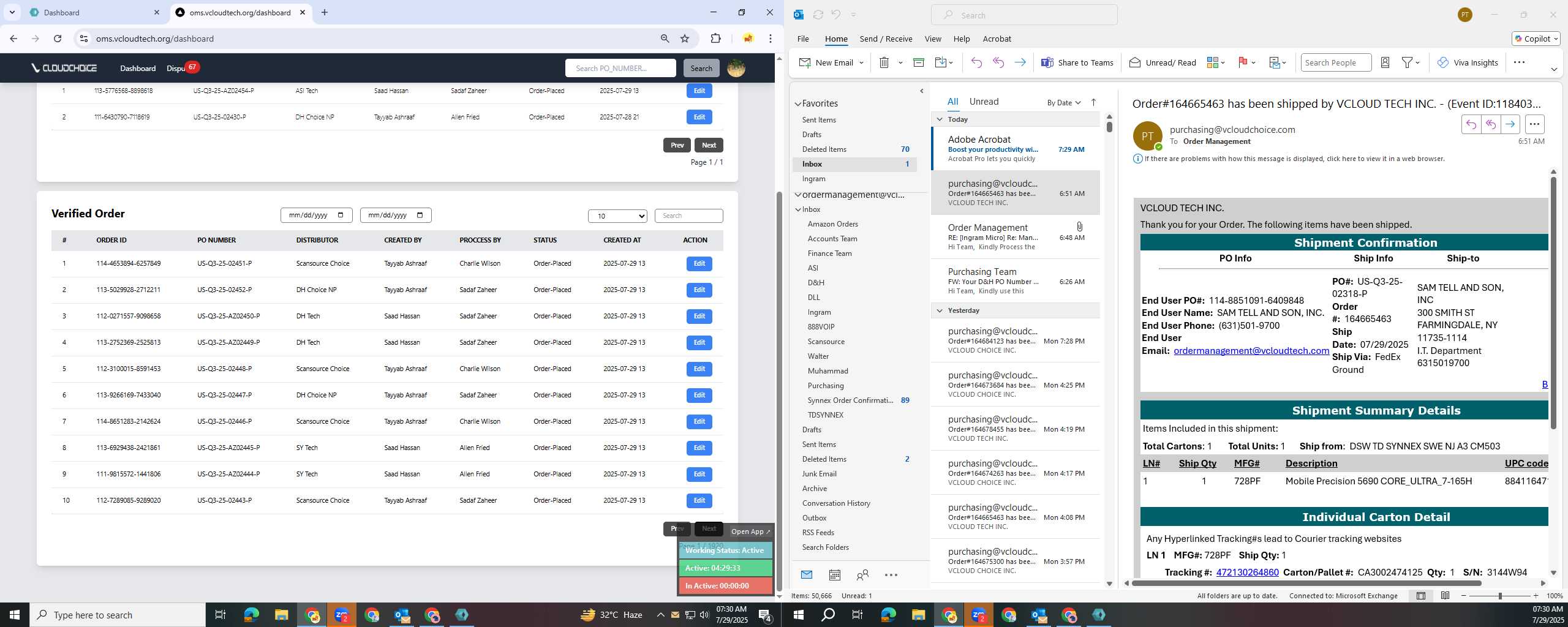The height and width of the screenshot is (627, 1568).
Task: Collapse the Yesterday message group
Action: [939, 310]
